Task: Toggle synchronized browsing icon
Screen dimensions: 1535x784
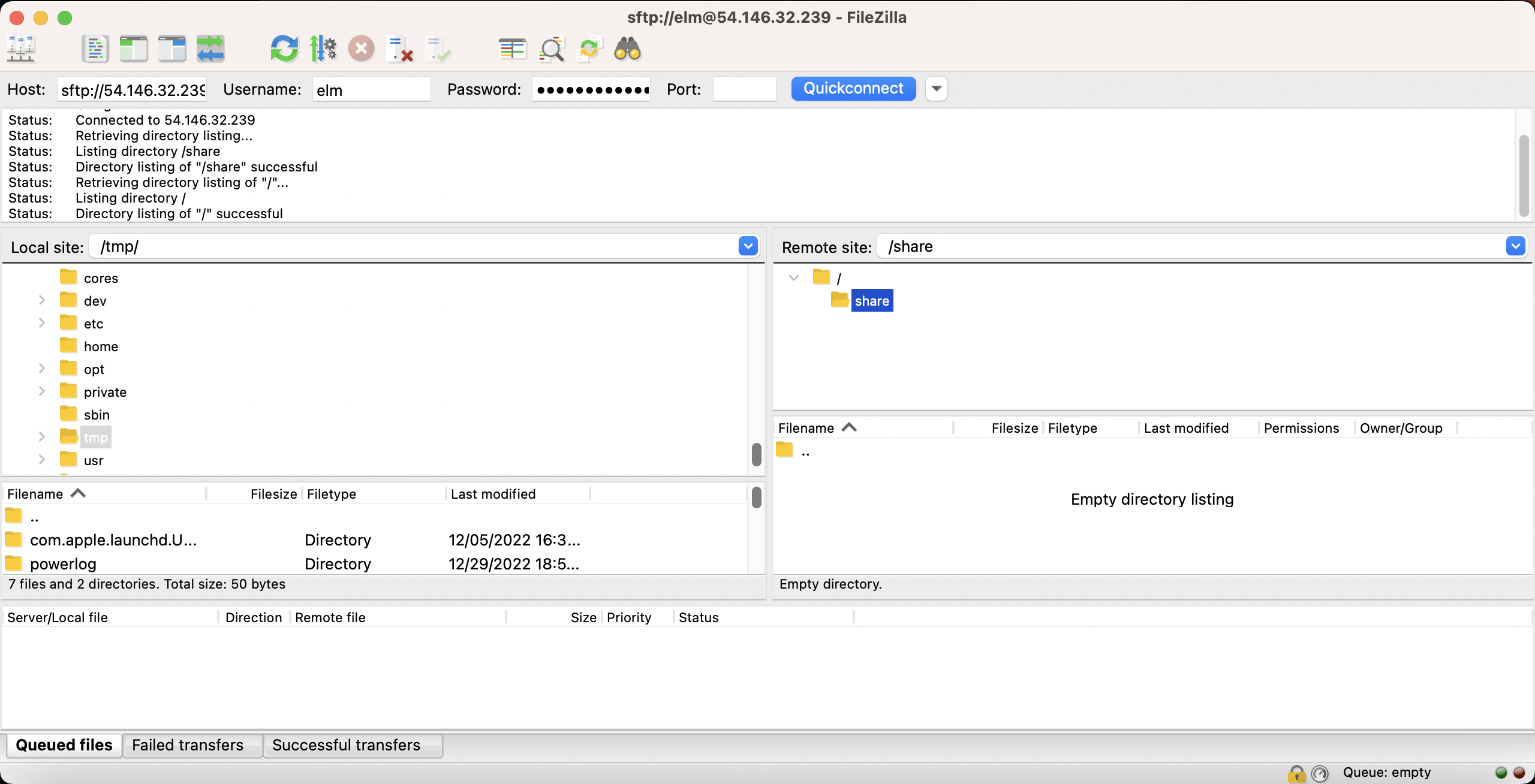Action: coord(589,49)
